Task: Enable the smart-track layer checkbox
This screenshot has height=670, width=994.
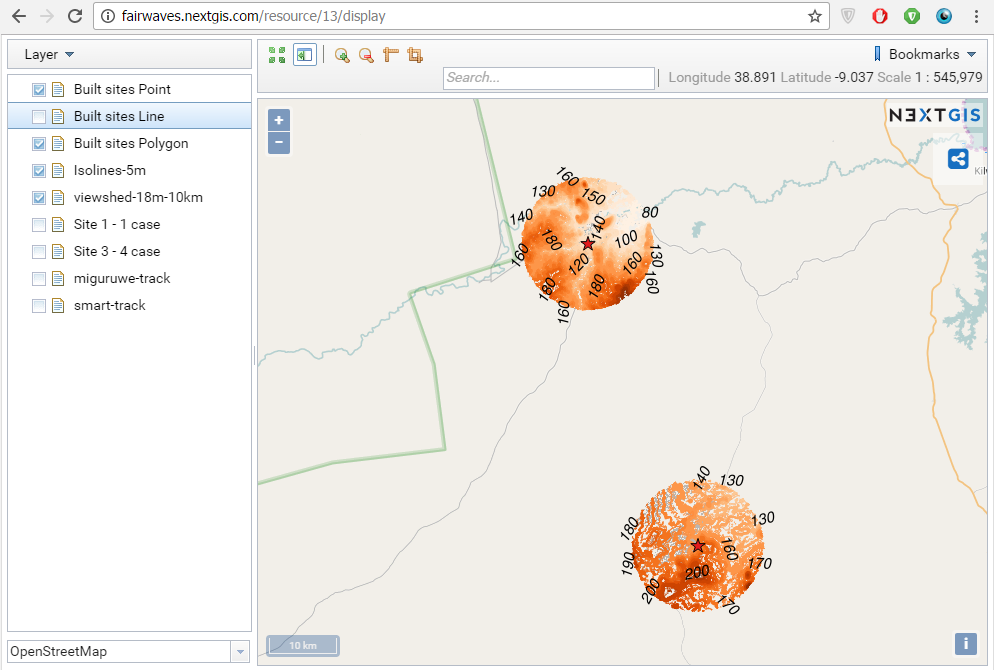Action: (39, 306)
